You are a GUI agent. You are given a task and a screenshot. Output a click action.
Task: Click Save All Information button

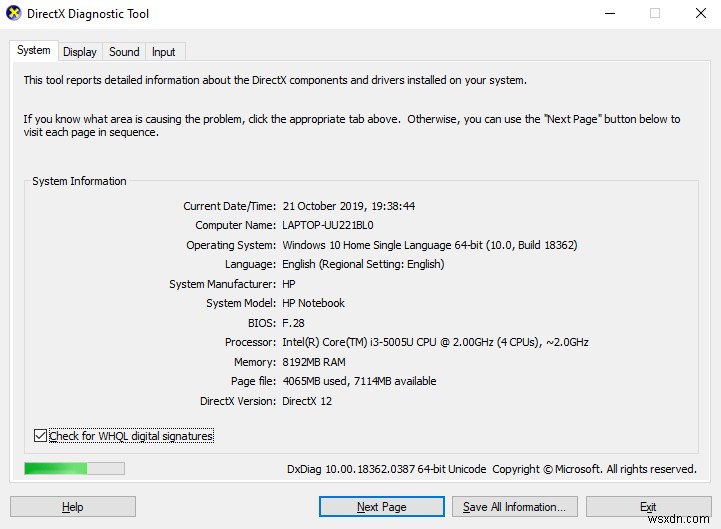[515, 506]
